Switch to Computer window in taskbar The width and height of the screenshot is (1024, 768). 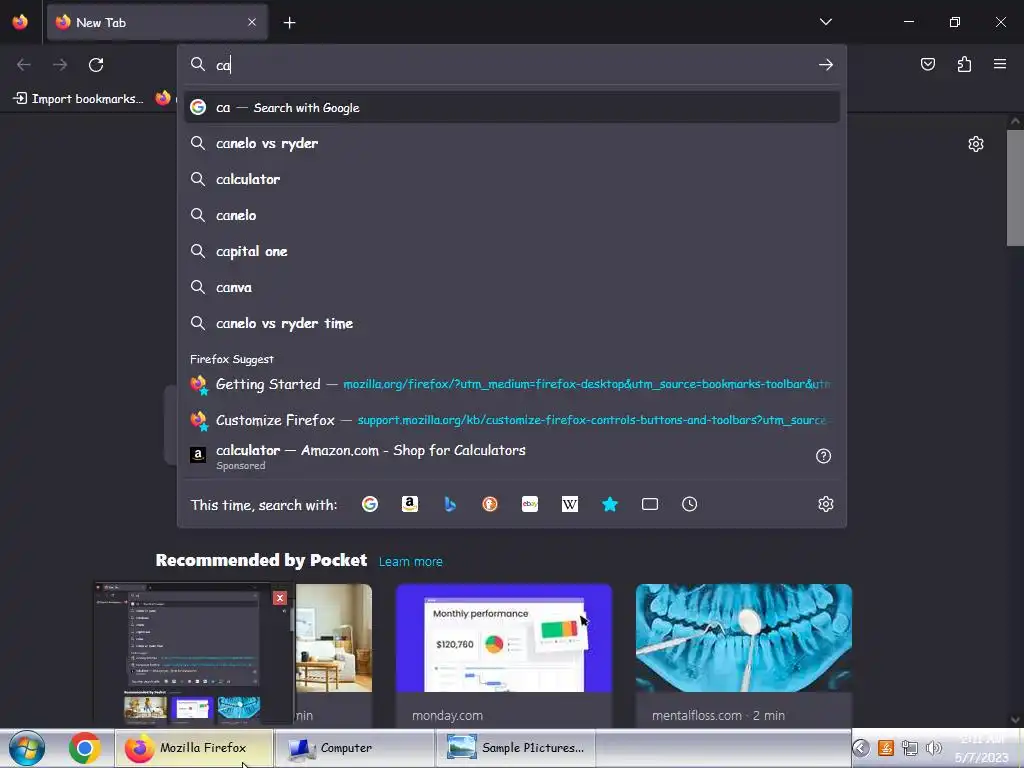(353, 748)
